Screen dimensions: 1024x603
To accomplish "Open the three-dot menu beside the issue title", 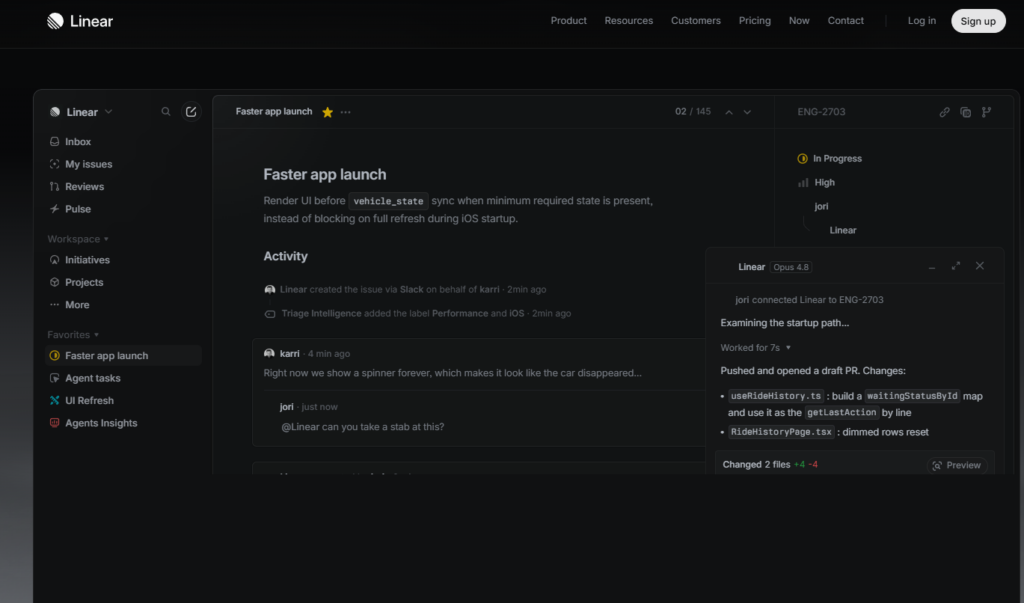I will tap(345, 112).
